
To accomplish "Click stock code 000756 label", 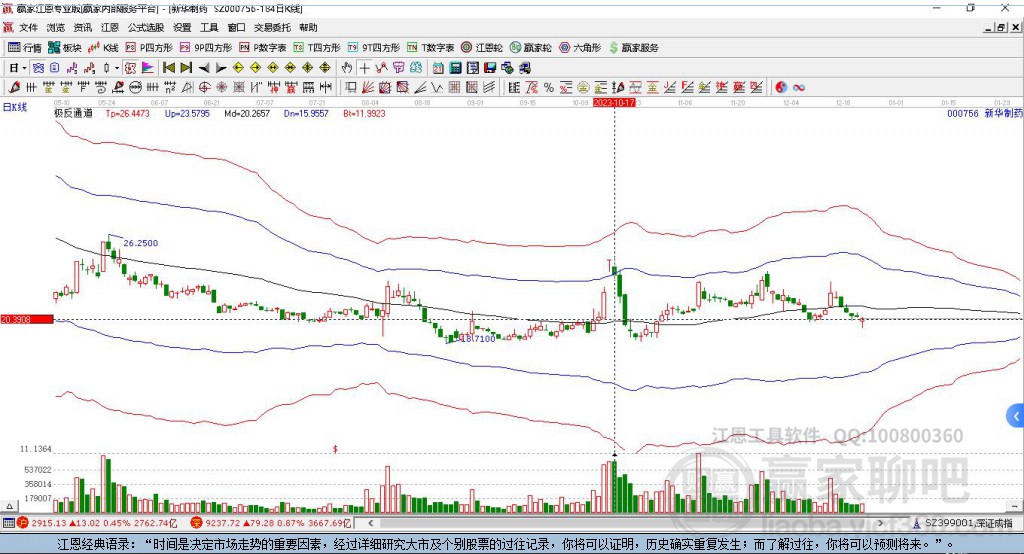I will (963, 113).
